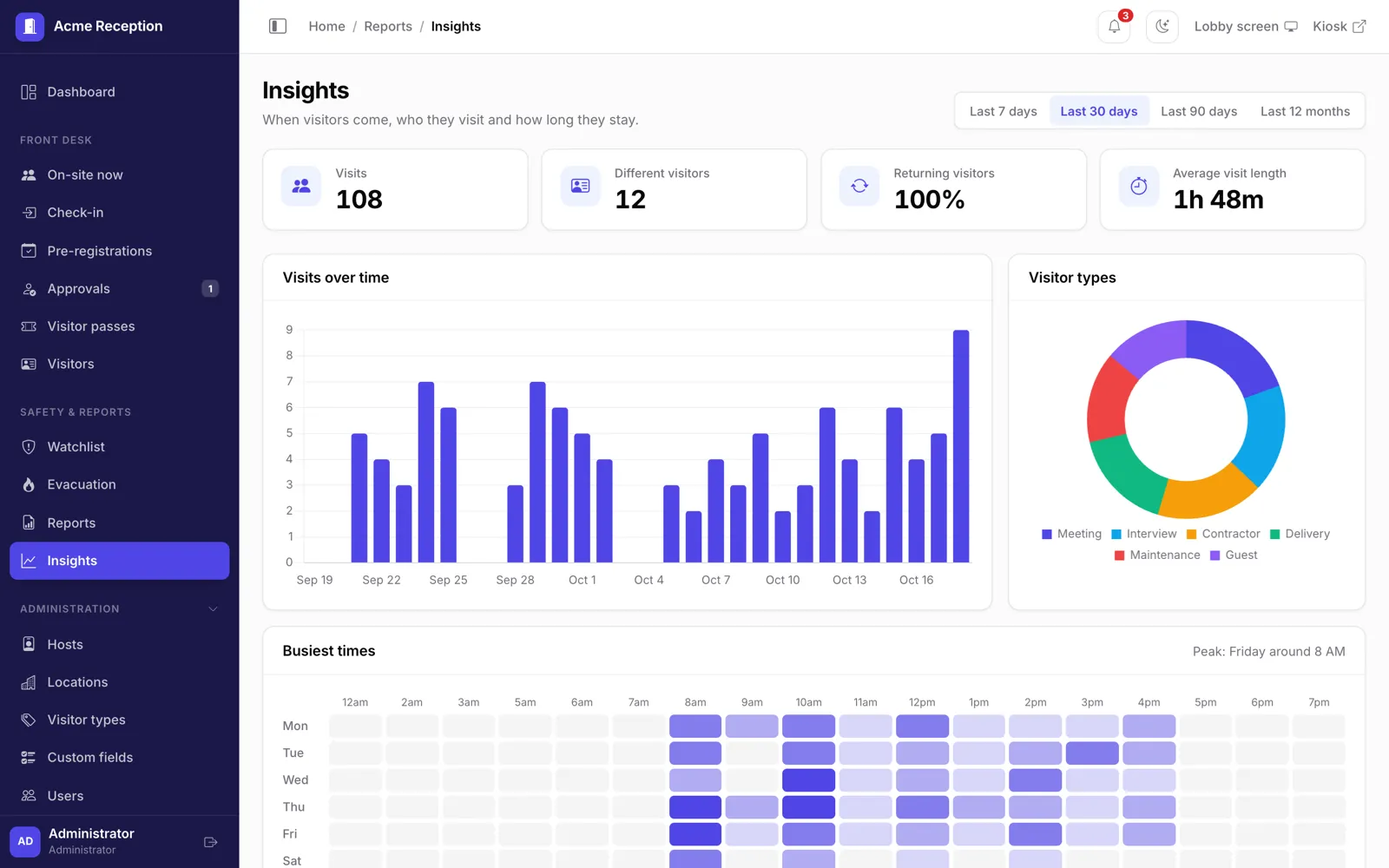The height and width of the screenshot is (868, 1389).
Task: Toggle the Maintenance legend entry
Action: pyautogui.click(x=1157, y=555)
